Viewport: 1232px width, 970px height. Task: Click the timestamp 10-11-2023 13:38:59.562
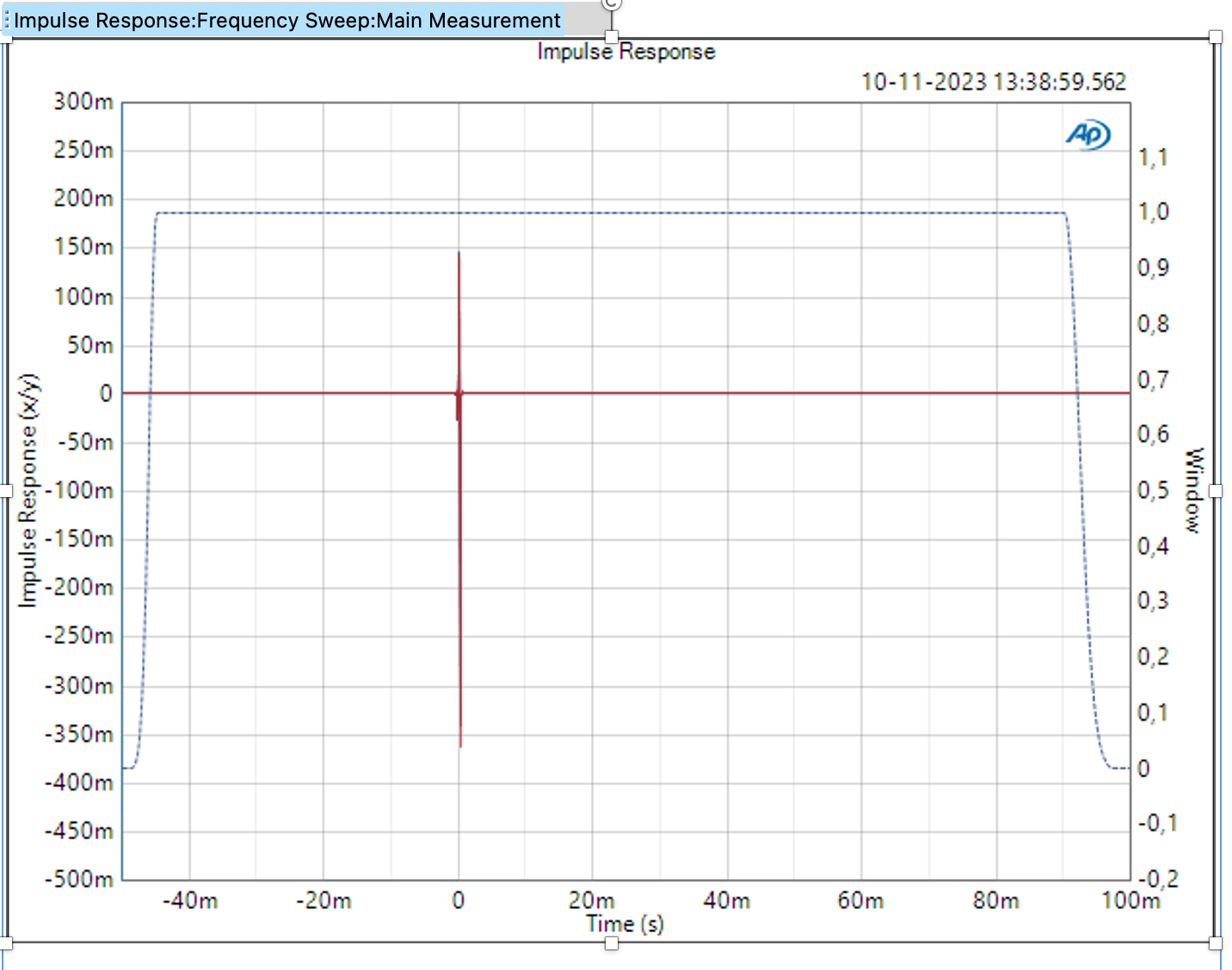(x=994, y=82)
